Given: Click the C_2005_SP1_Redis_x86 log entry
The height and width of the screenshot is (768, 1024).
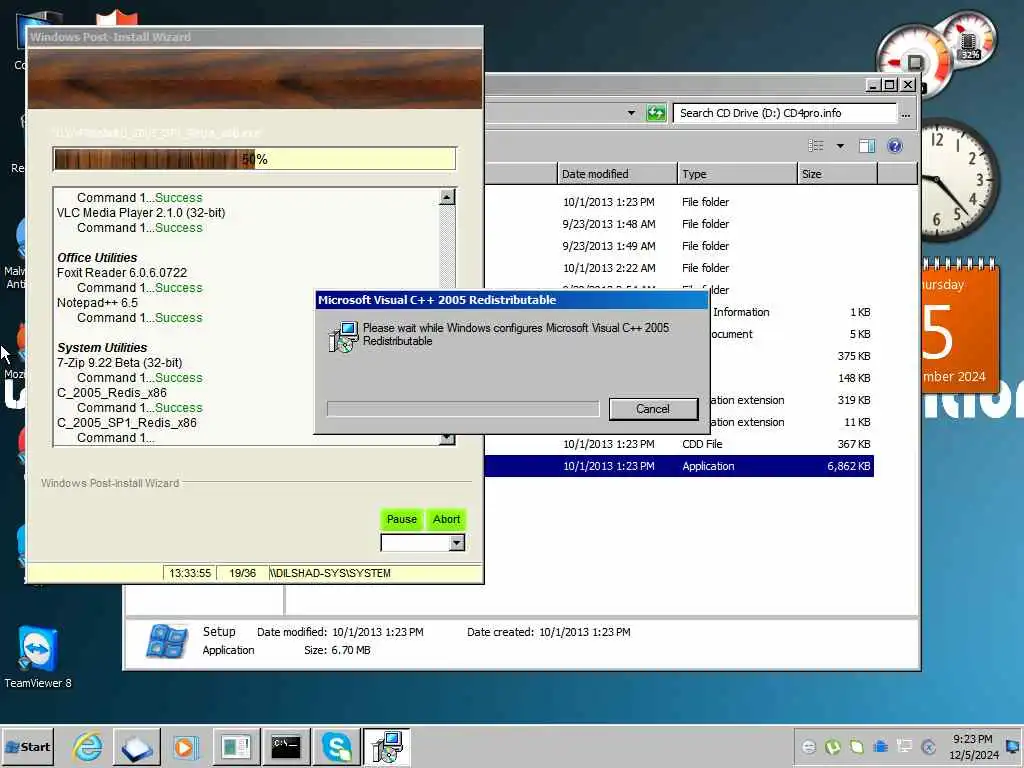Looking at the screenshot, I should [127, 423].
